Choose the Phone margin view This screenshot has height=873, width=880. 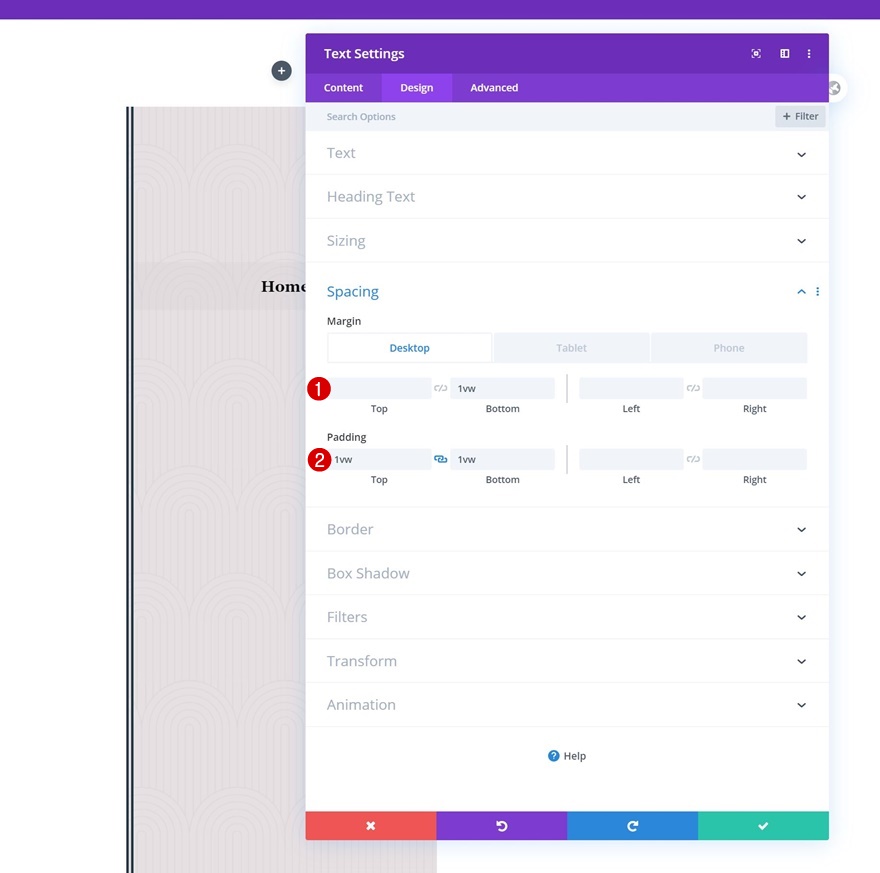(728, 348)
